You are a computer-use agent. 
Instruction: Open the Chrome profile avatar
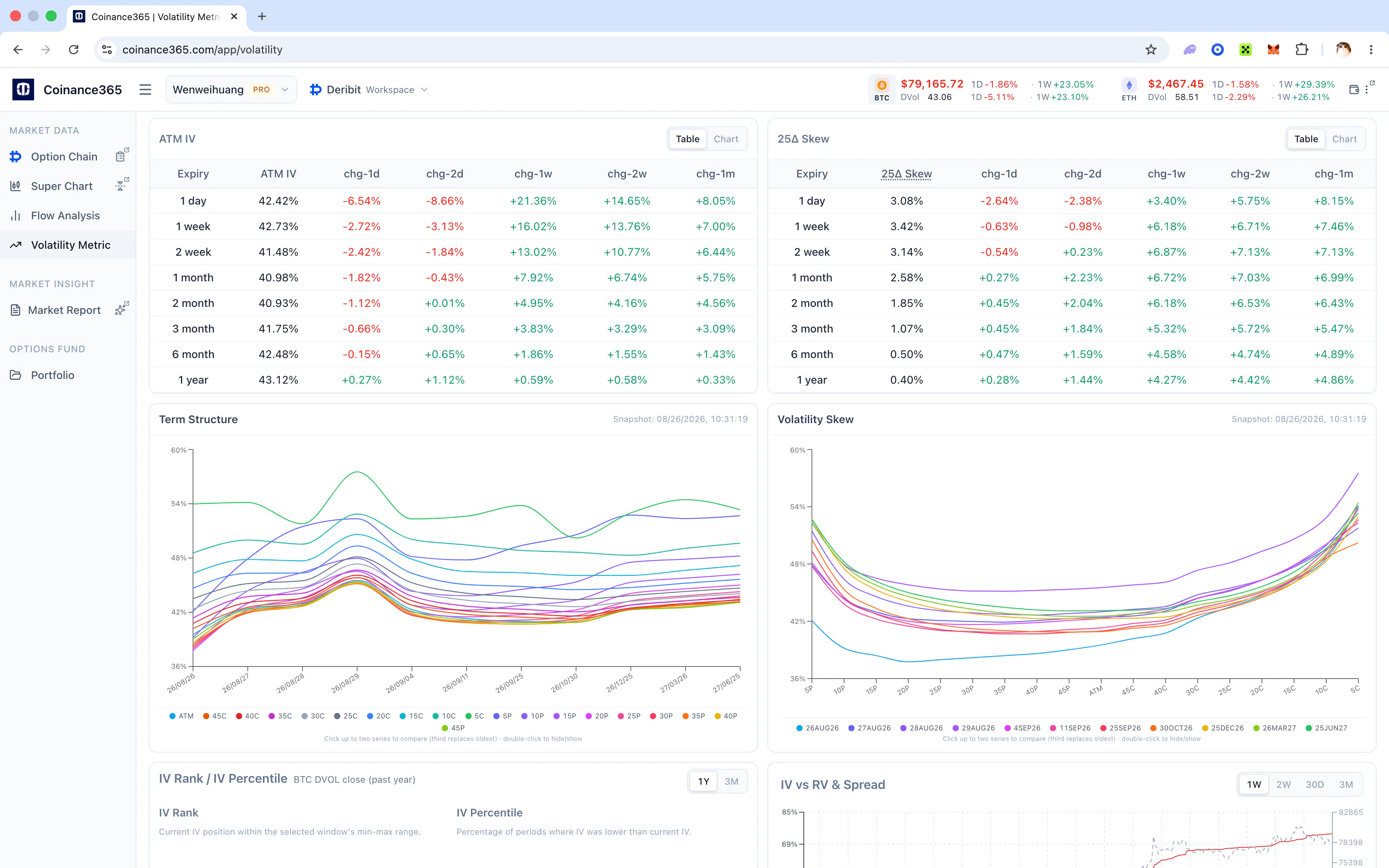(x=1343, y=49)
